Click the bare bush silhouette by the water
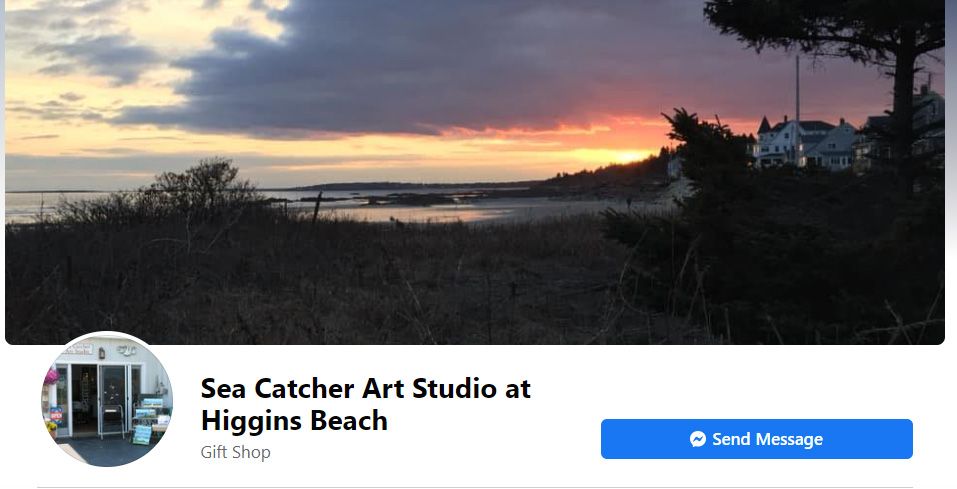957x489 pixels. (x=201, y=186)
